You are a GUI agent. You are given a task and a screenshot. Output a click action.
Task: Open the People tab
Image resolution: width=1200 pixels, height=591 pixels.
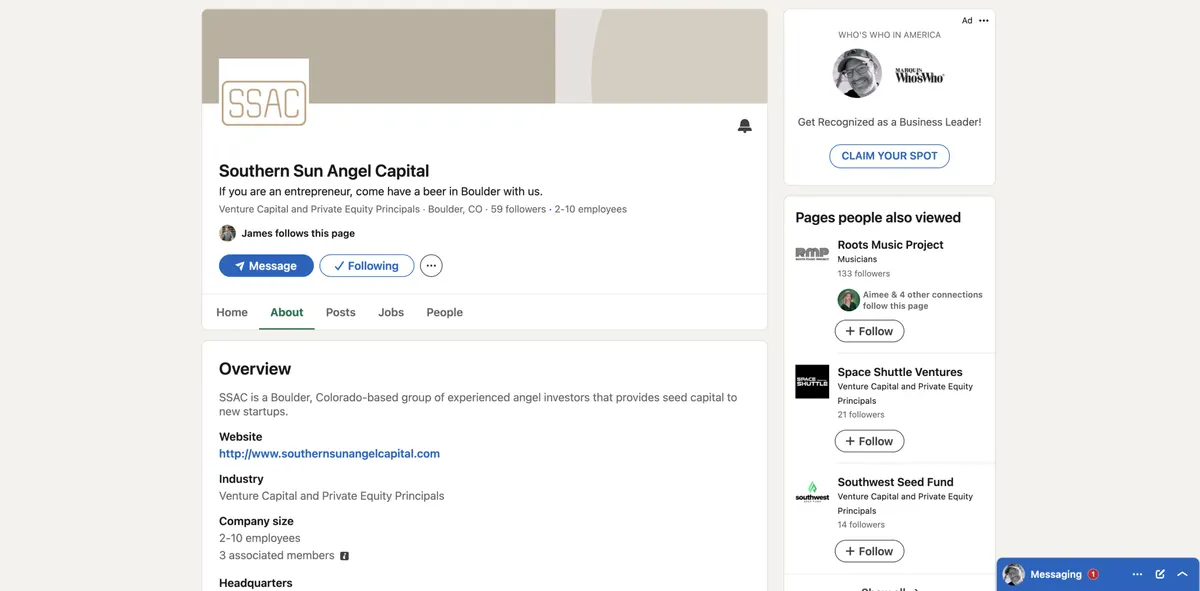click(445, 312)
